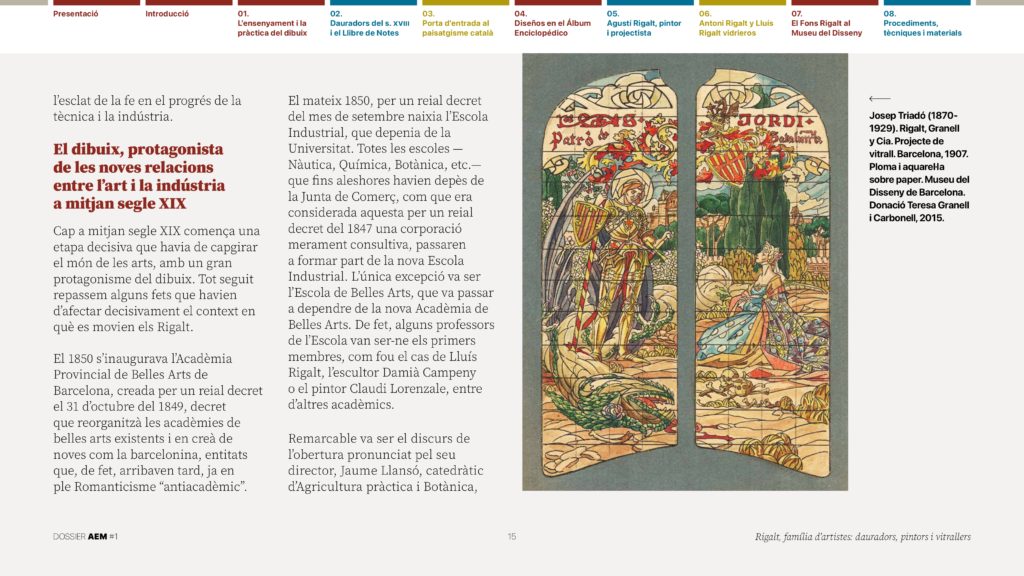This screenshot has height=576, width=1024.
Task: Click the page number 15 in the footer
Action: coord(512,537)
